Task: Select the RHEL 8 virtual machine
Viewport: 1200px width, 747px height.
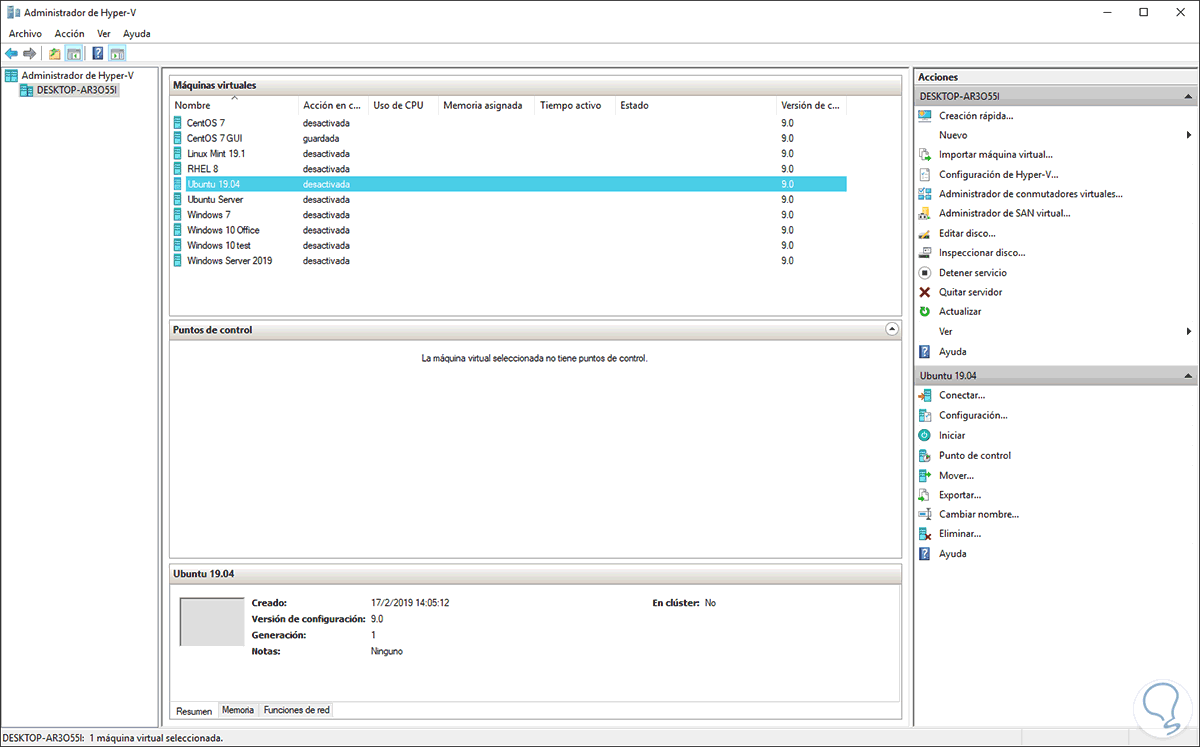Action: coord(508,169)
